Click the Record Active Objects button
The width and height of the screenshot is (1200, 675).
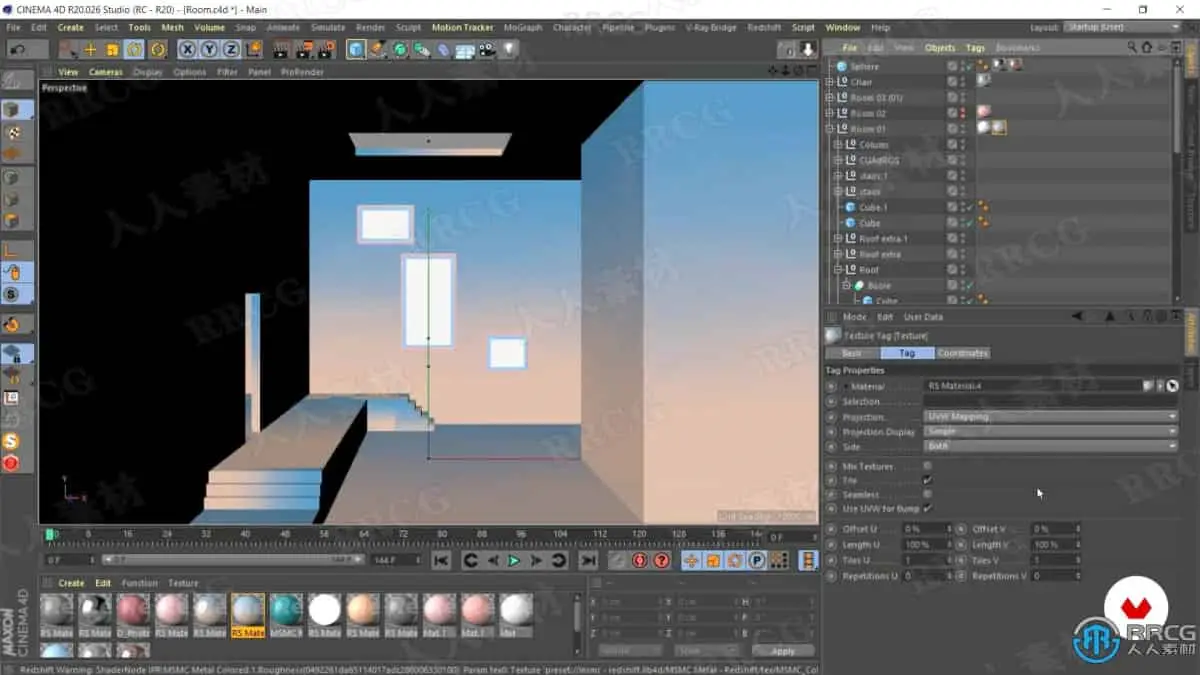click(x=618, y=561)
